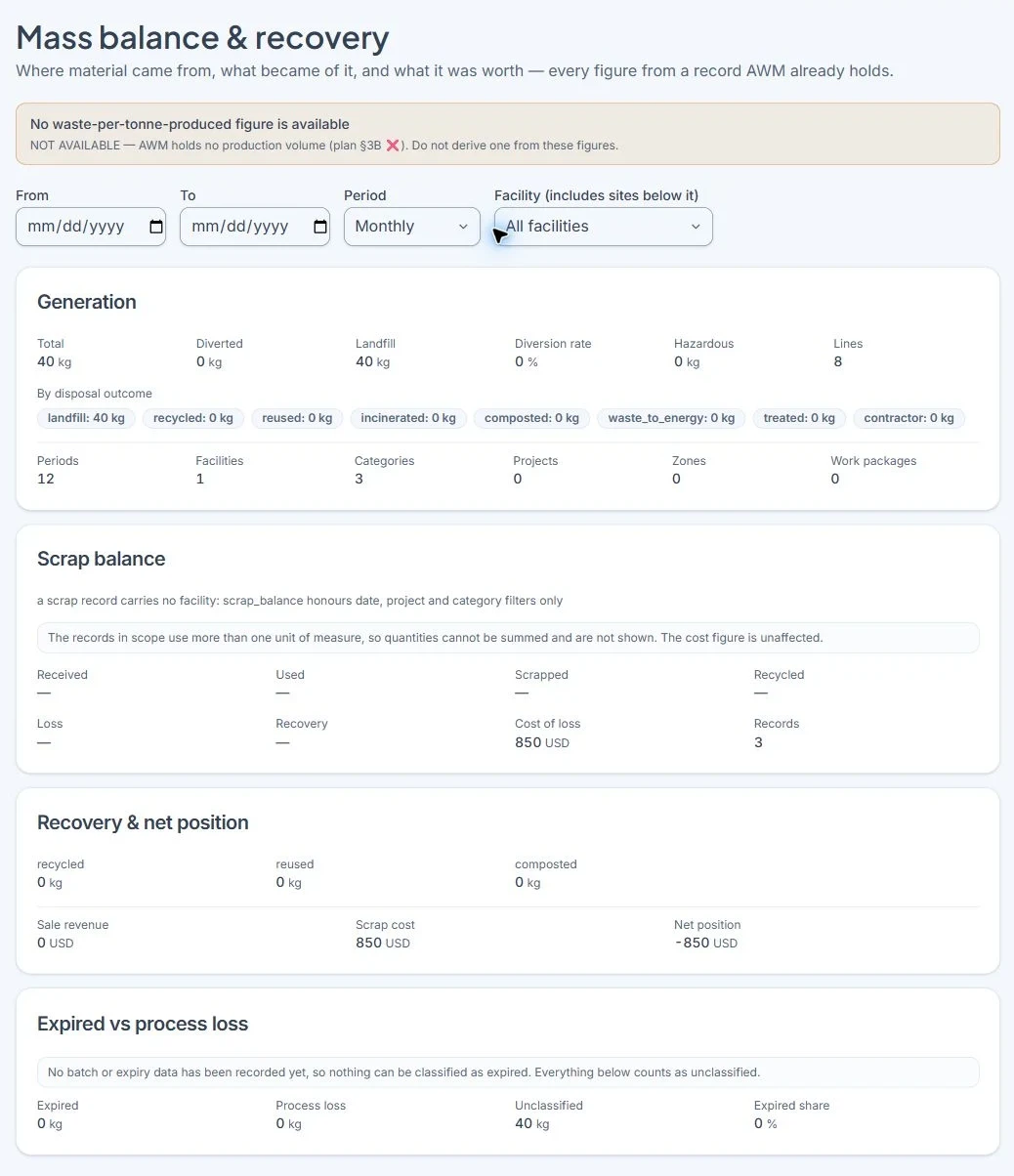Select the composted: 0 kg chip
This screenshot has height=1176, width=1014.
[x=531, y=418]
